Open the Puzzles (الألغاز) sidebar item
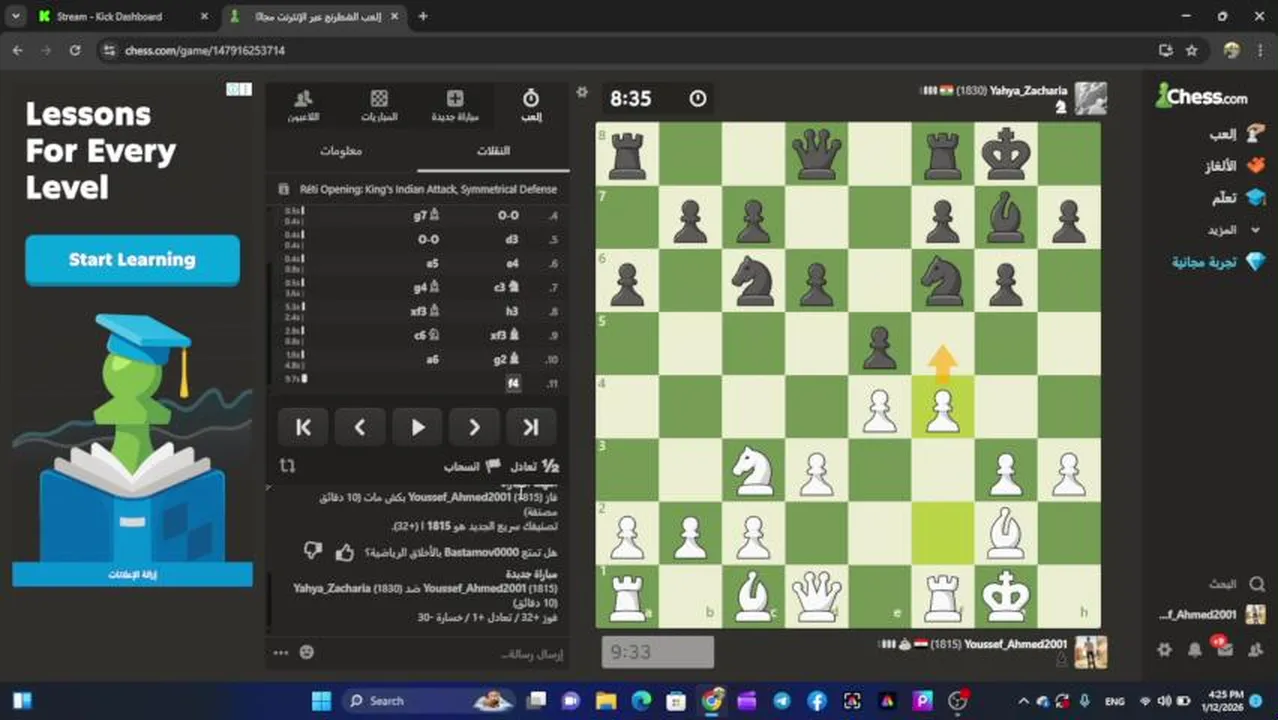This screenshot has height=720, width=1278. 1235,166
